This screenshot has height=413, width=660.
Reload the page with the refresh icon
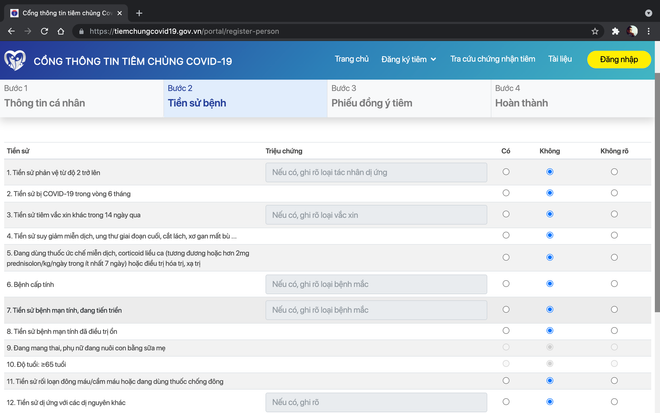[45, 31]
